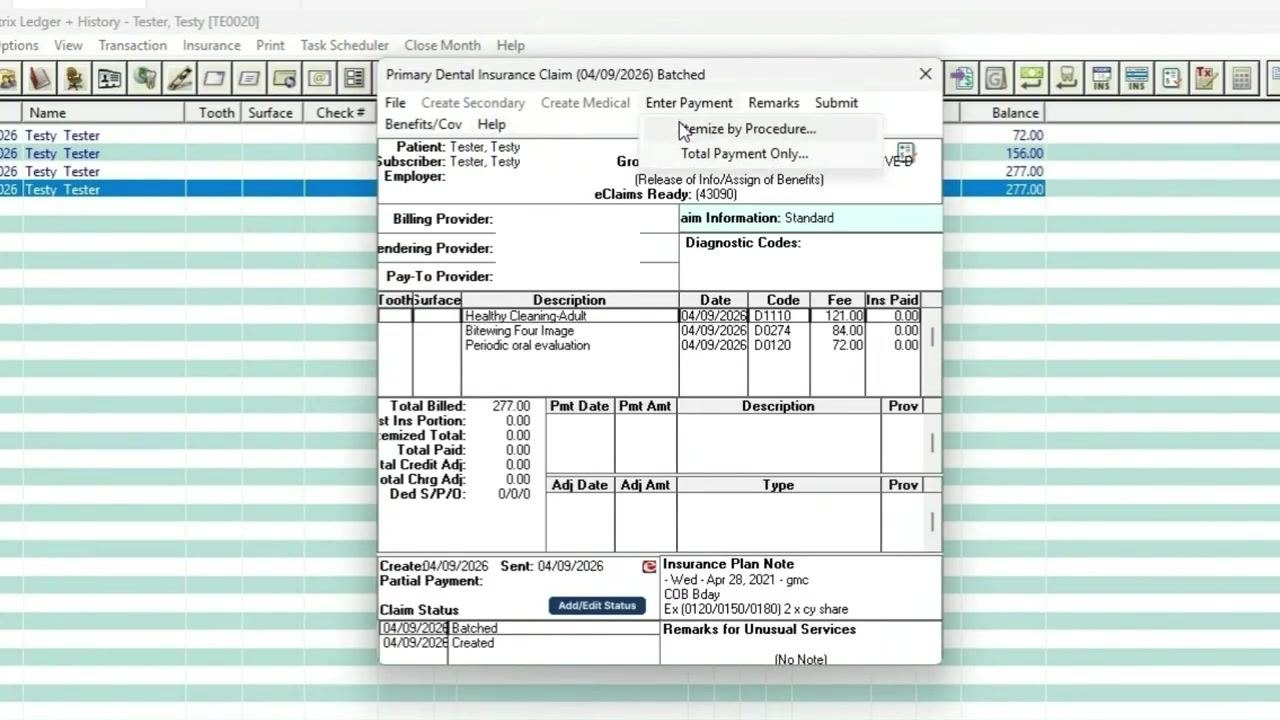Click the tooth with return-arrow icon

coord(1066,78)
